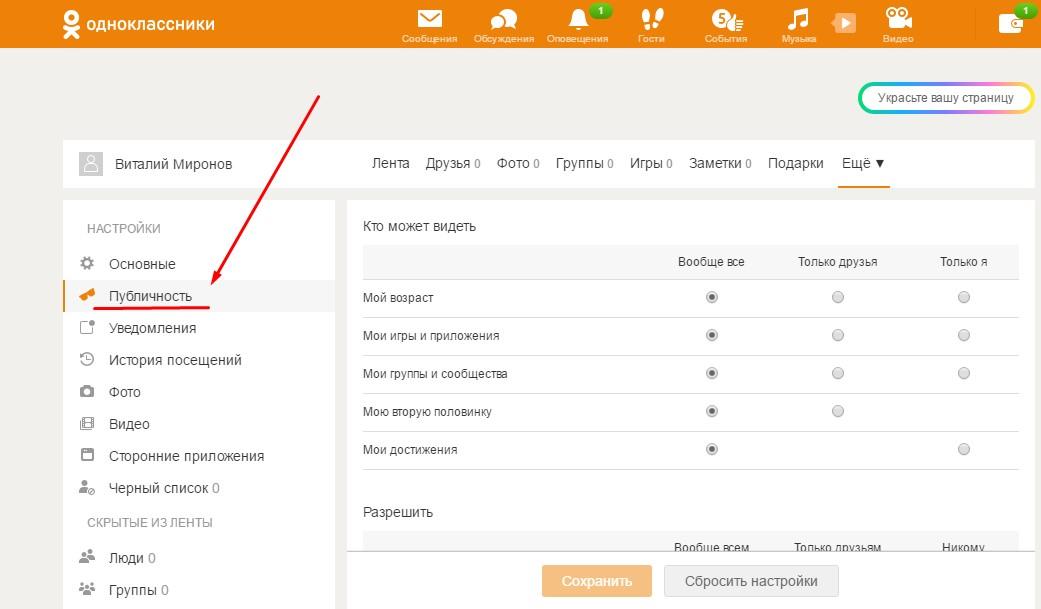Open the Лента tab
The image size is (1041, 609).
(x=390, y=163)
